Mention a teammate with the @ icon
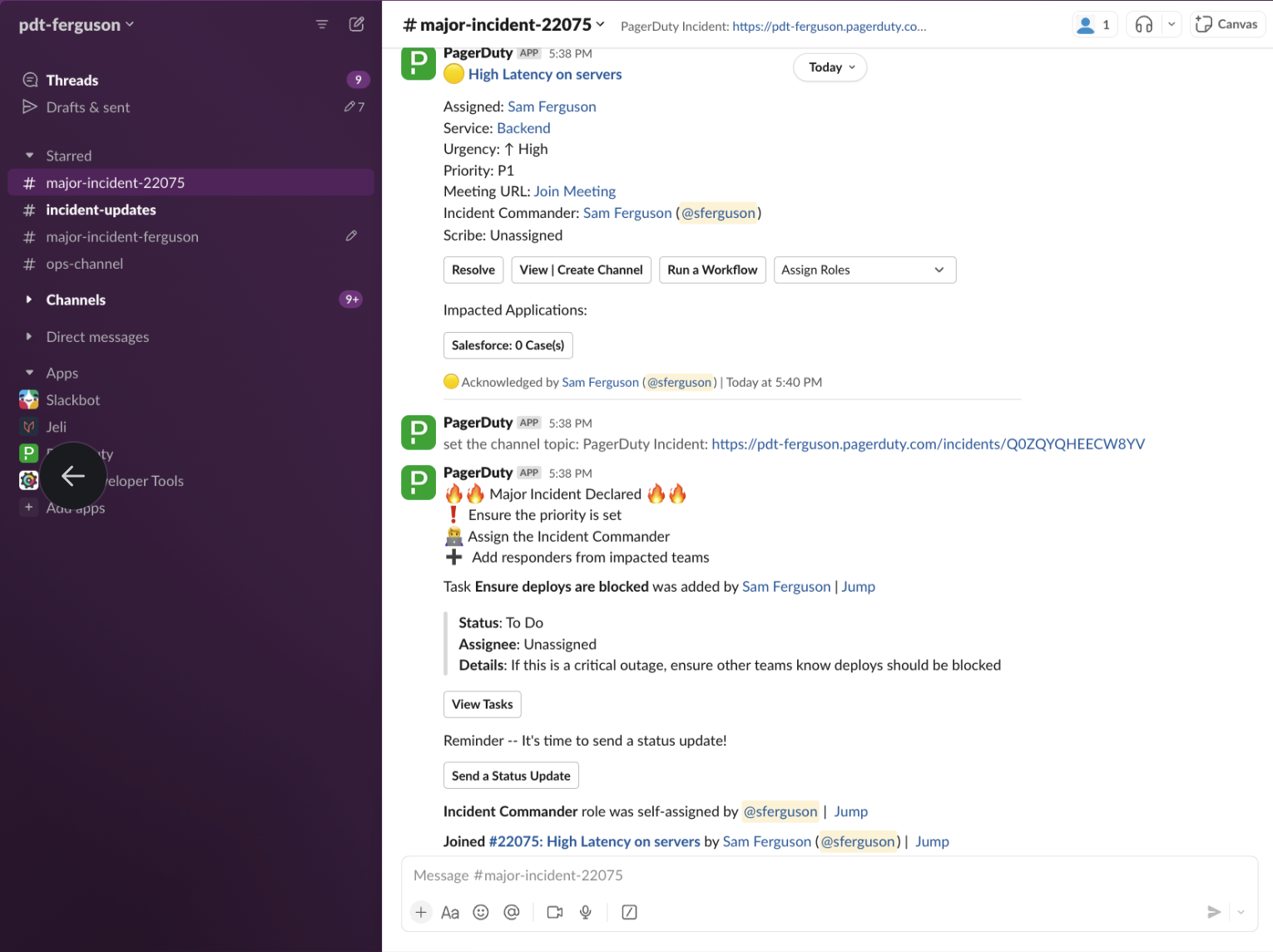 pos(511,912)
